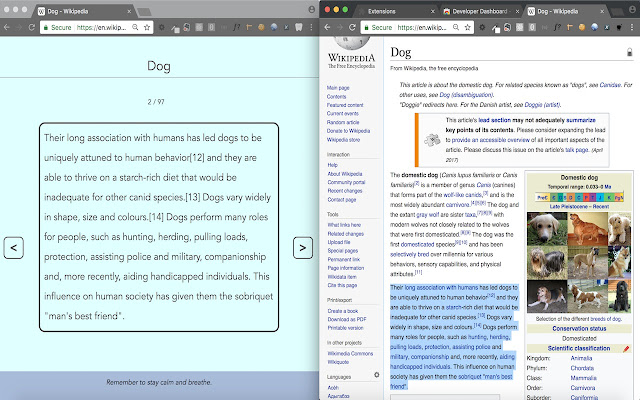Reload the page in the left browser window
Viewport: 640px width, 400px height.
tap(31, 27)
